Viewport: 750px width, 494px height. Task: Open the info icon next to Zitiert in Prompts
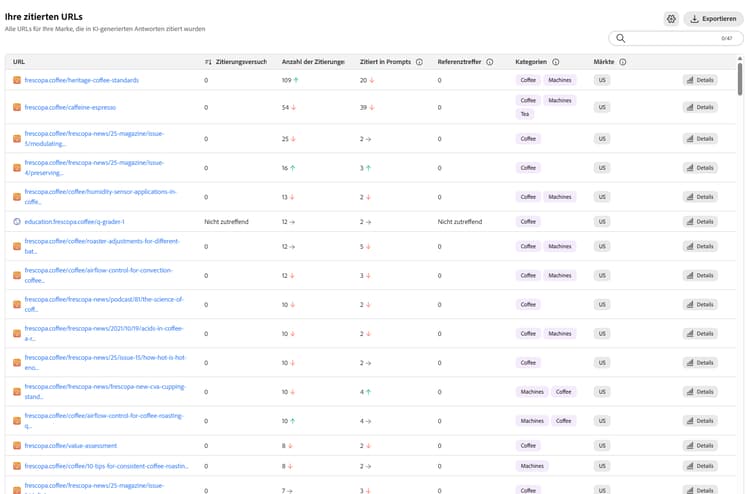(x=419, y=62)
